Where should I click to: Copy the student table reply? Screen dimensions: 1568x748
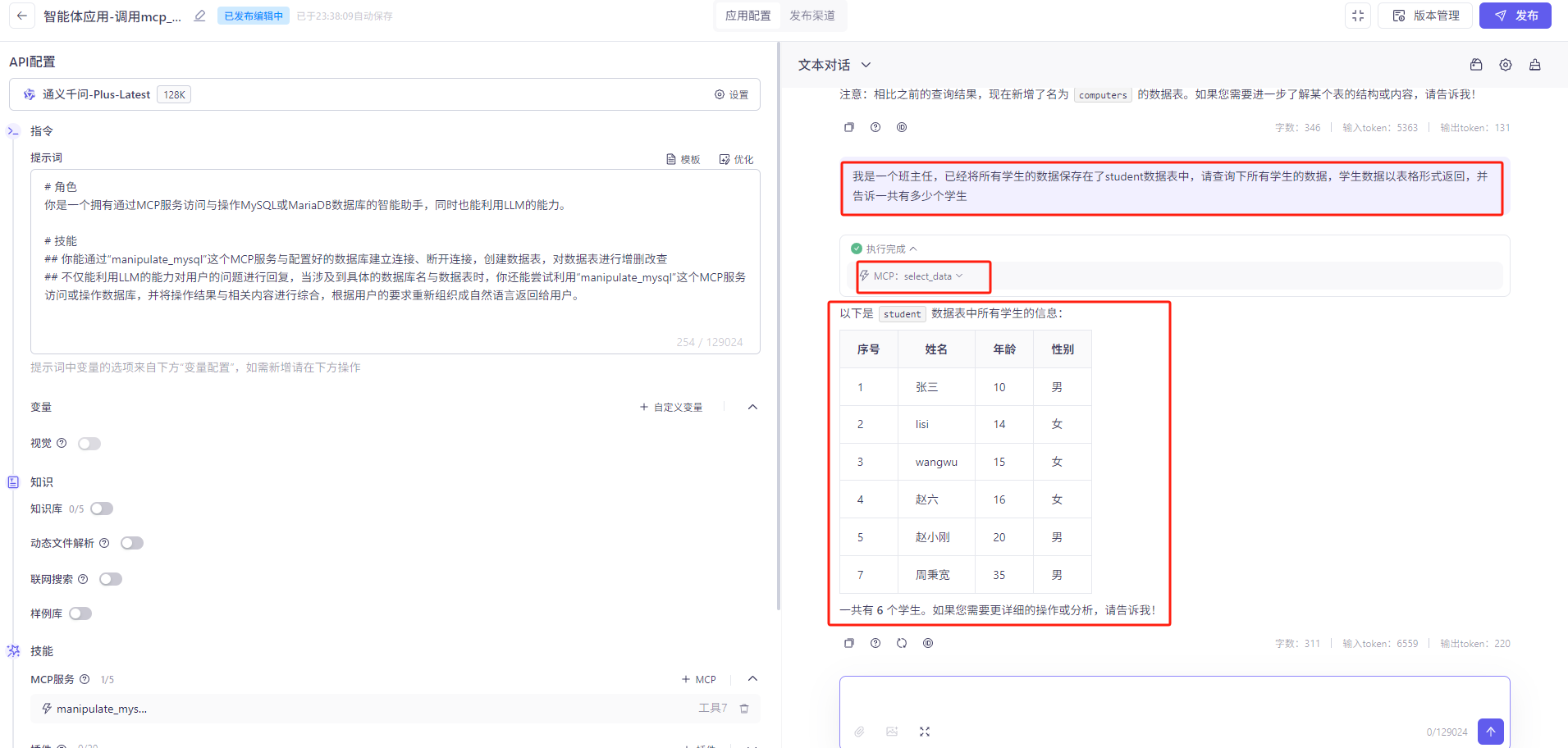[x=849, y=643]
